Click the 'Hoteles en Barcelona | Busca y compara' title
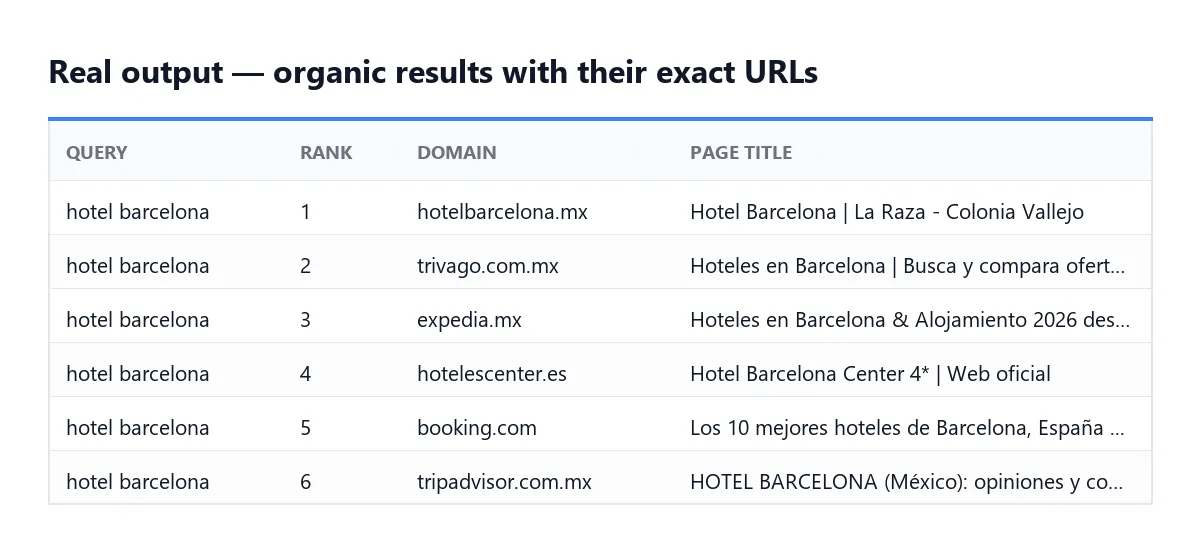The width and height of the screenshot is (1200, 552). pos(907,266)
